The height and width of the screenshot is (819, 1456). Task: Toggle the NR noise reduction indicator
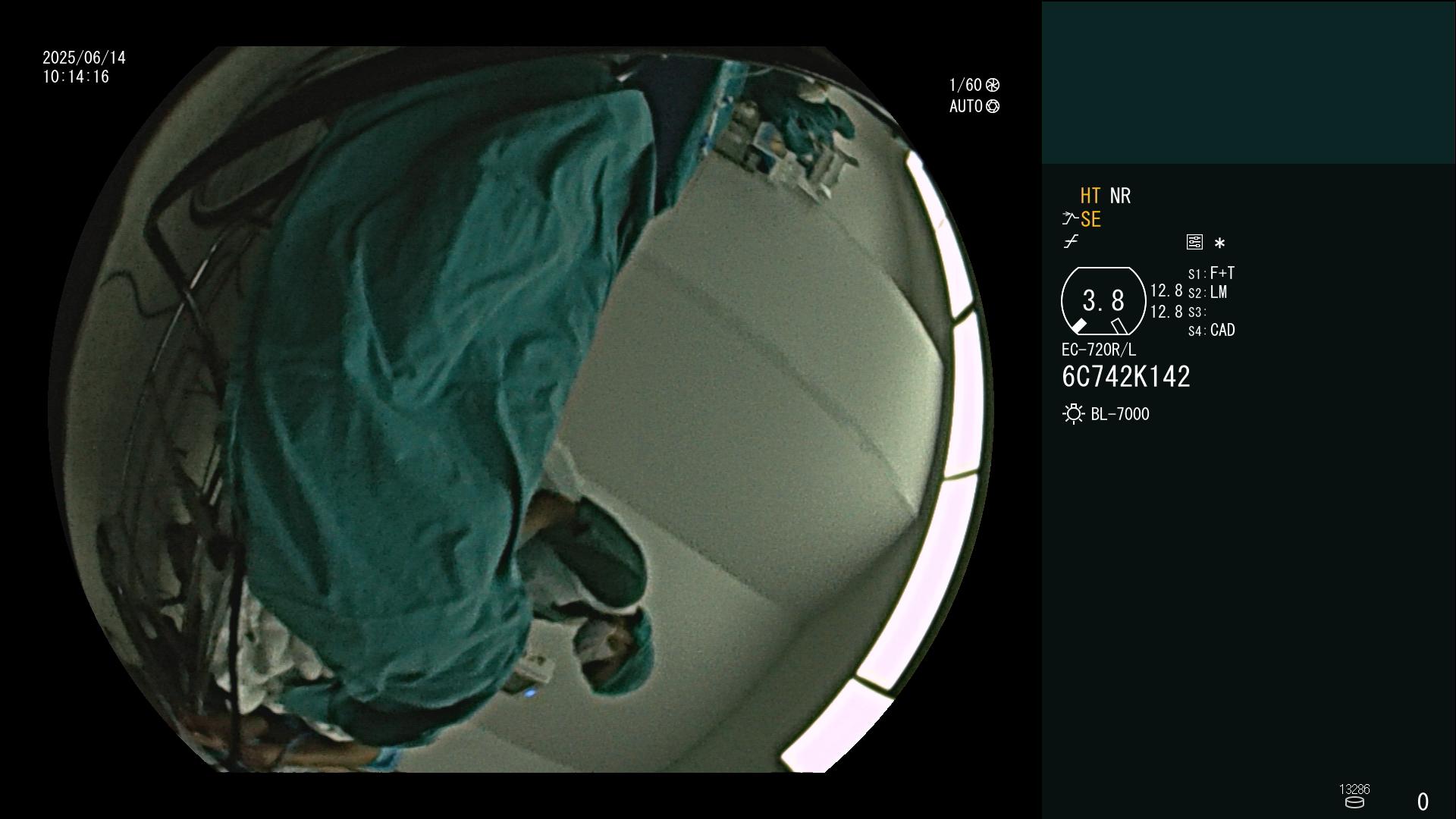1120,196
